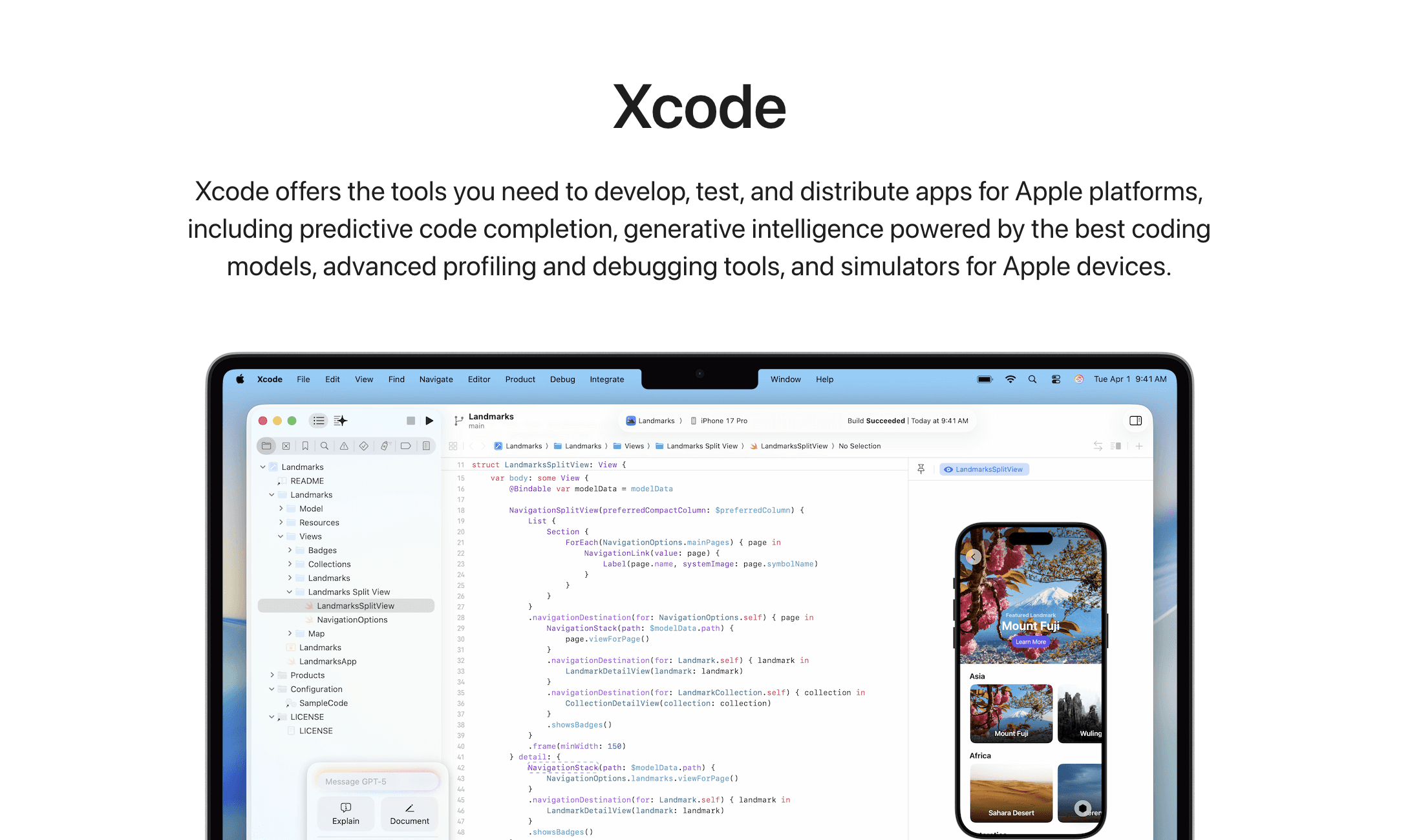This screenshot has height=840, width=1421.
Task: Open the Test navigator diamond icon
Action: click(x=364, y=446)
